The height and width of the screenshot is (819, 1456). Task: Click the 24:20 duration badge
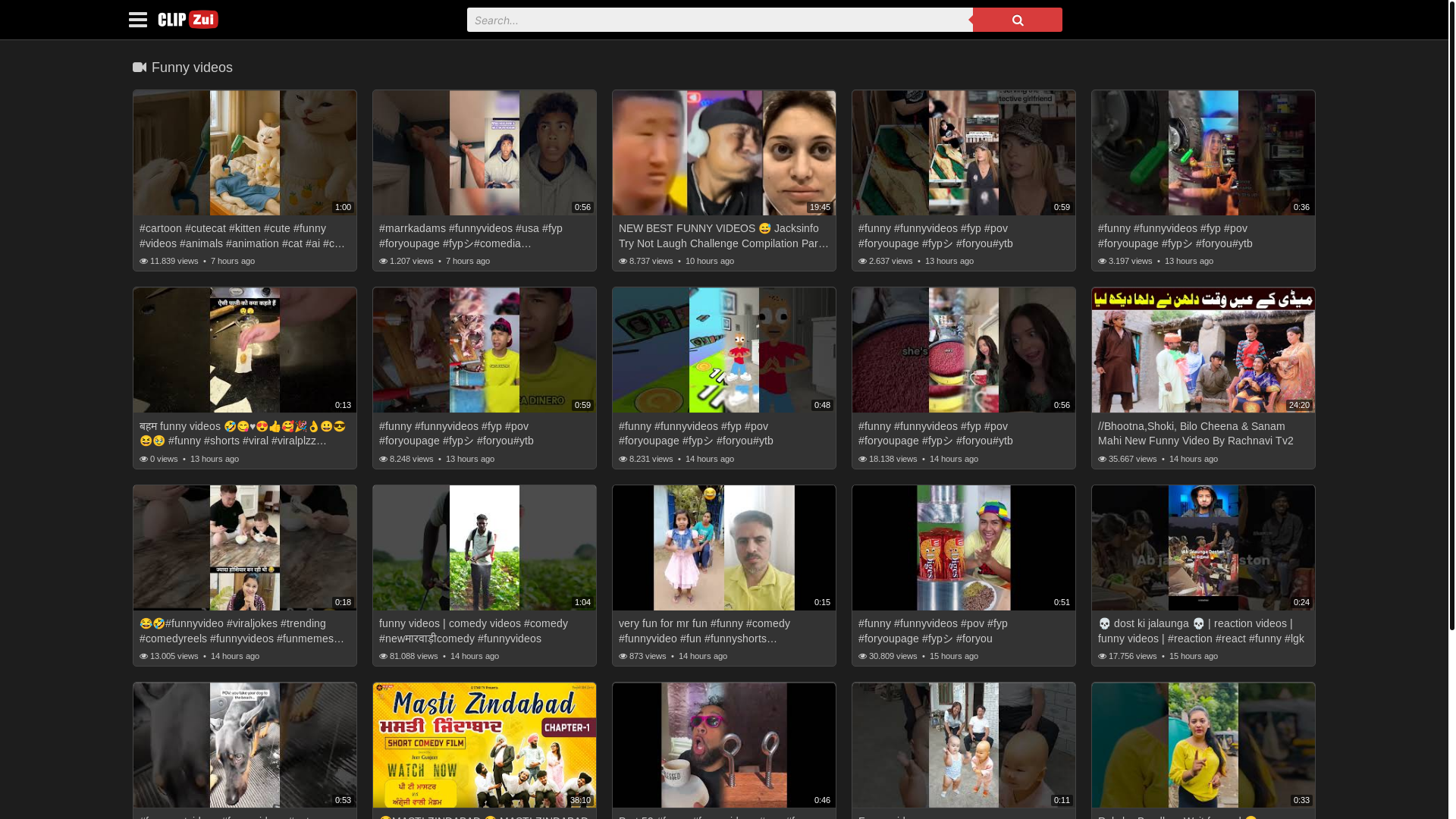1300,405
